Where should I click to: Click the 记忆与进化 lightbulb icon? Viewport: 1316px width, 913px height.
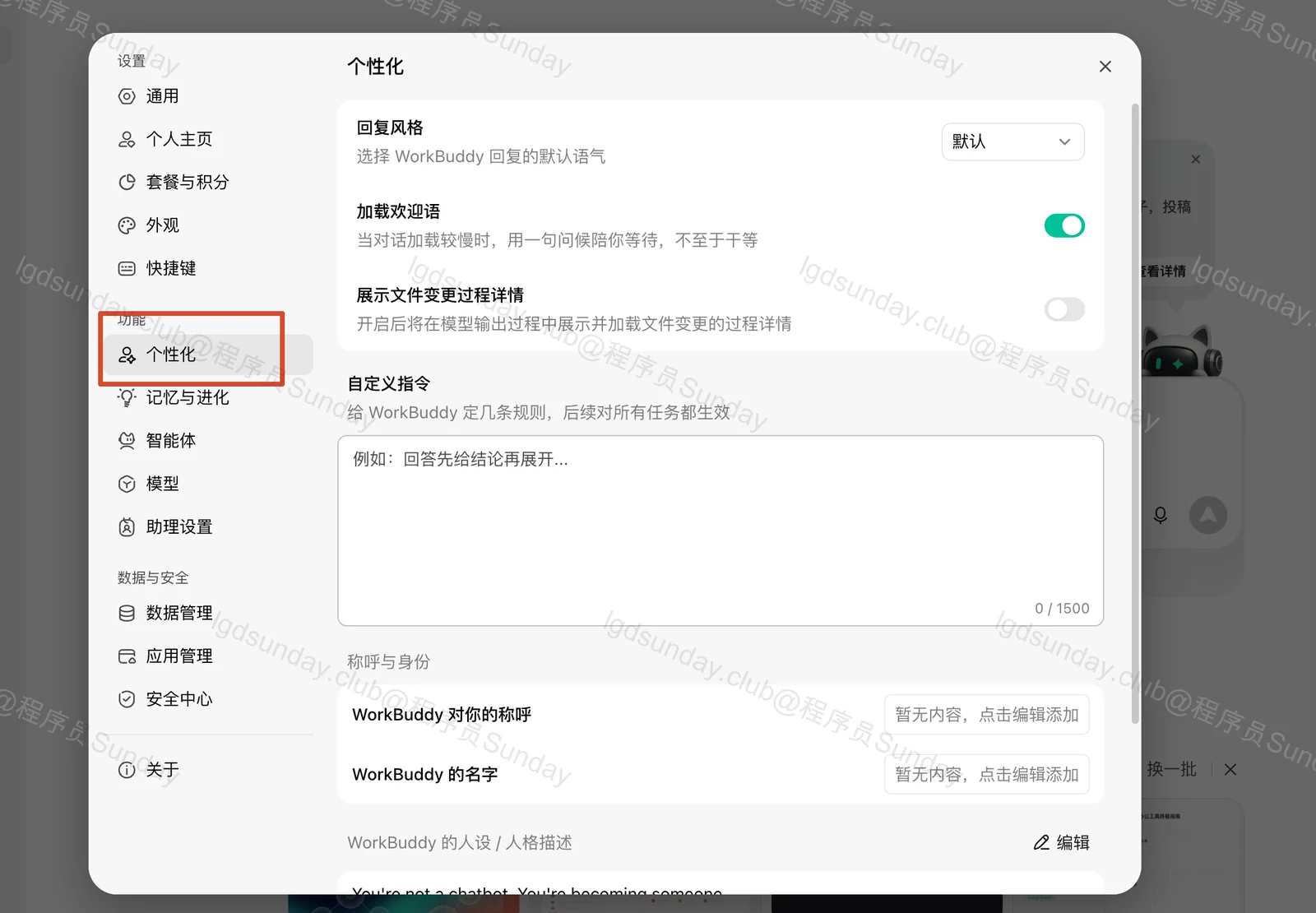[127, 397]
